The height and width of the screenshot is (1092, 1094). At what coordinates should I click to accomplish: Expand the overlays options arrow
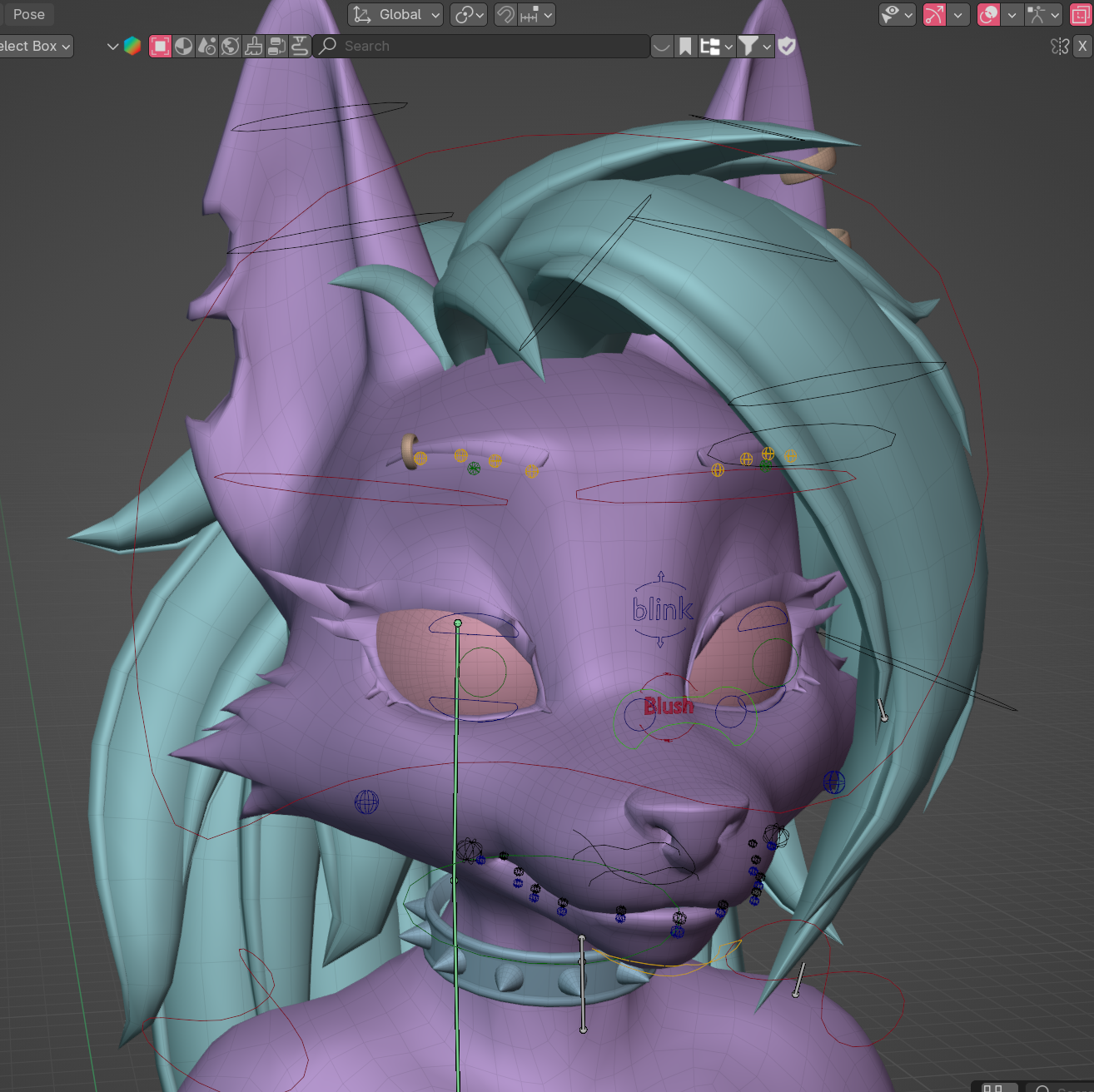click(1012, 14)
